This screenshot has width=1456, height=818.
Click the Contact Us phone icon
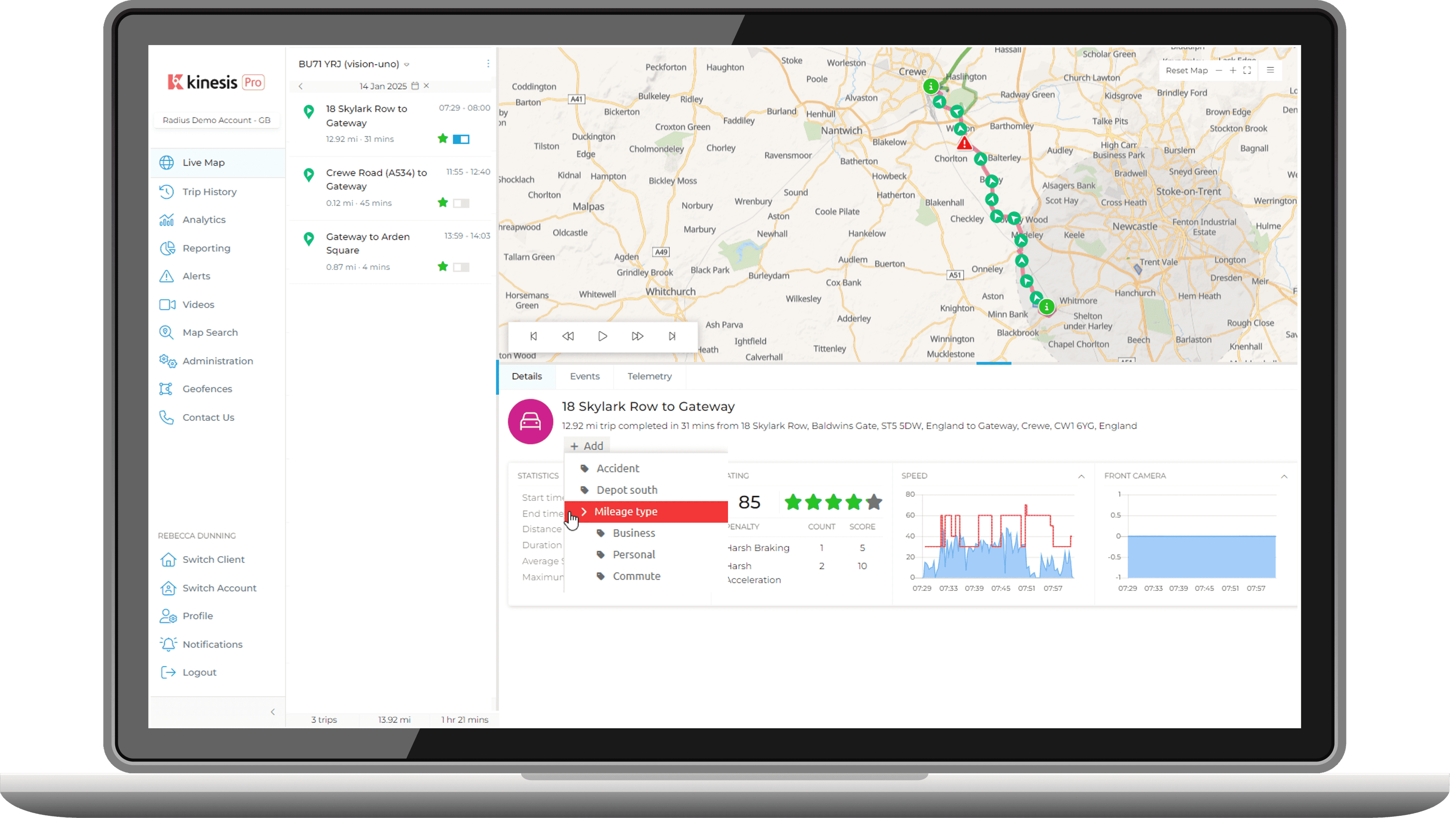pyautogui.click(x=166, y=417)
